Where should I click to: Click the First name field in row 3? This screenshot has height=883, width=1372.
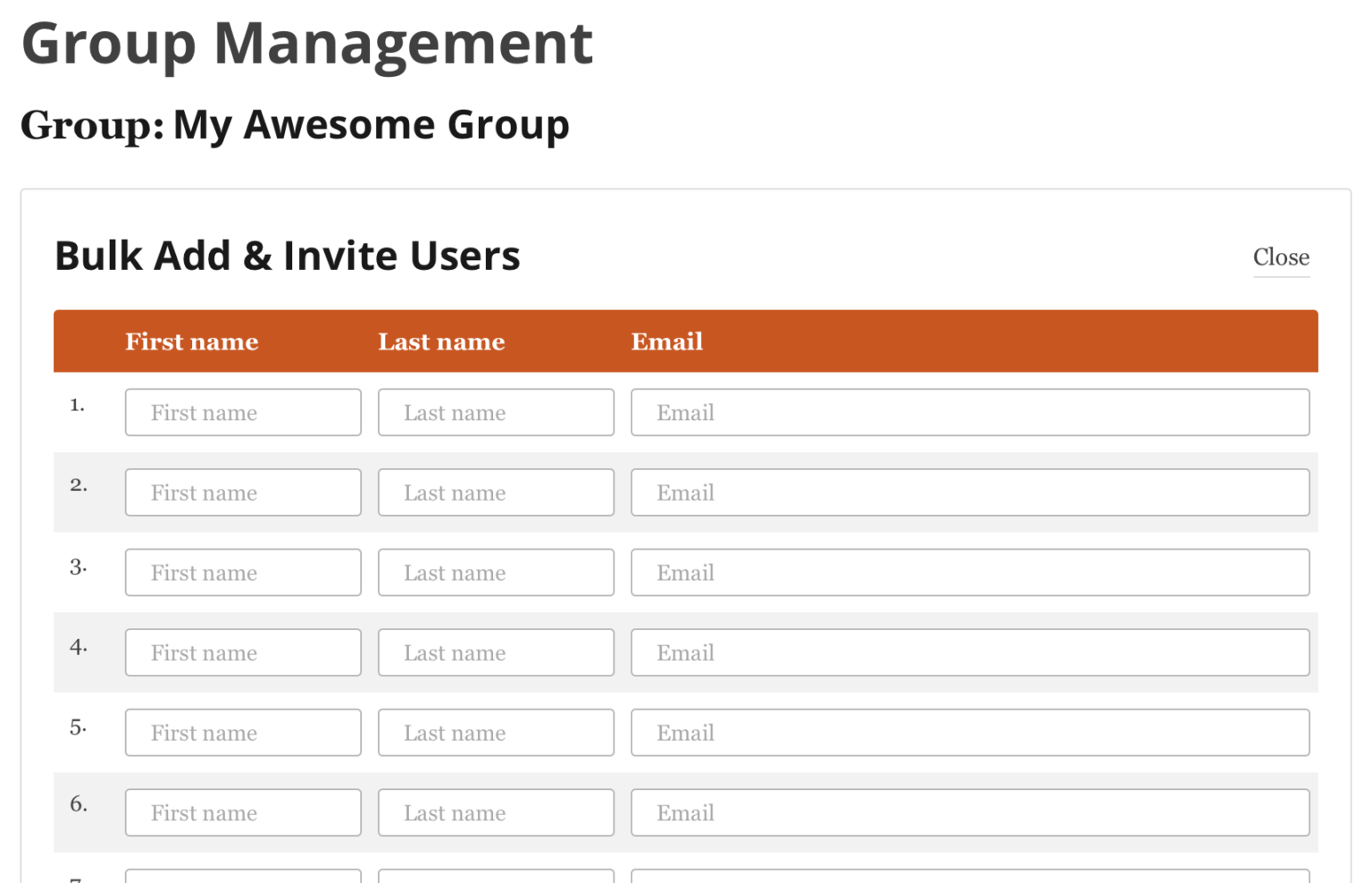click(242, 572)
